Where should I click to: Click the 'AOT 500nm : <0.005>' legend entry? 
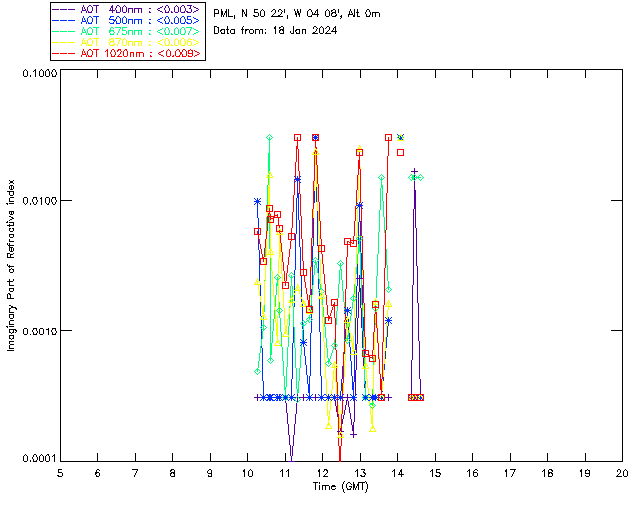[x=127, y=20]
